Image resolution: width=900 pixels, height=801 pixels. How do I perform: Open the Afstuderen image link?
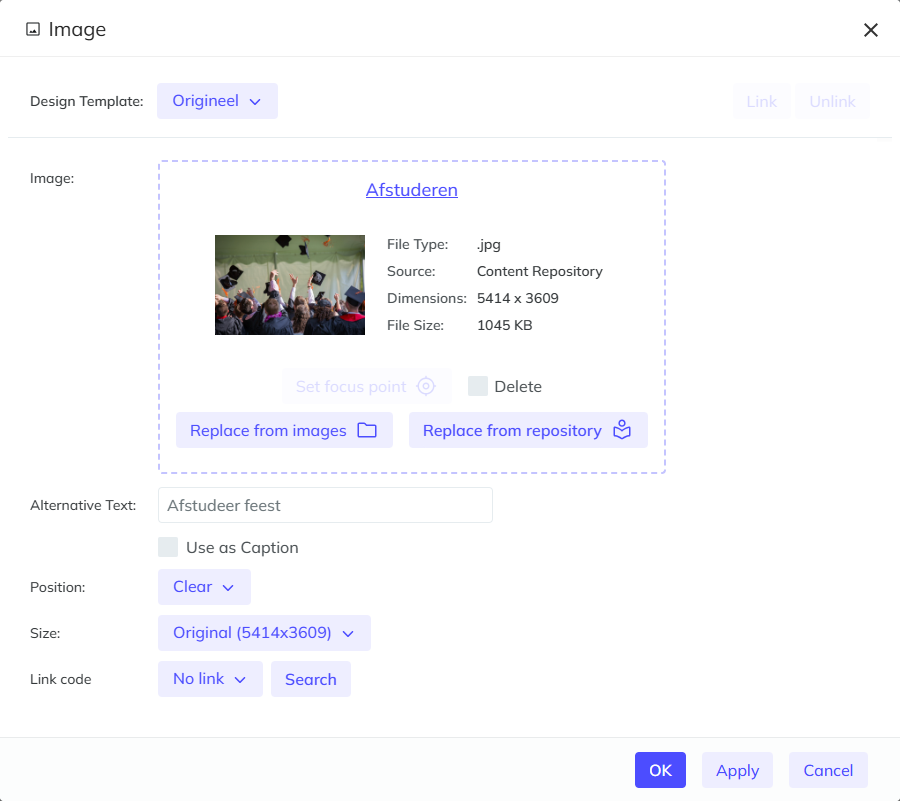[x=411, y=190]
